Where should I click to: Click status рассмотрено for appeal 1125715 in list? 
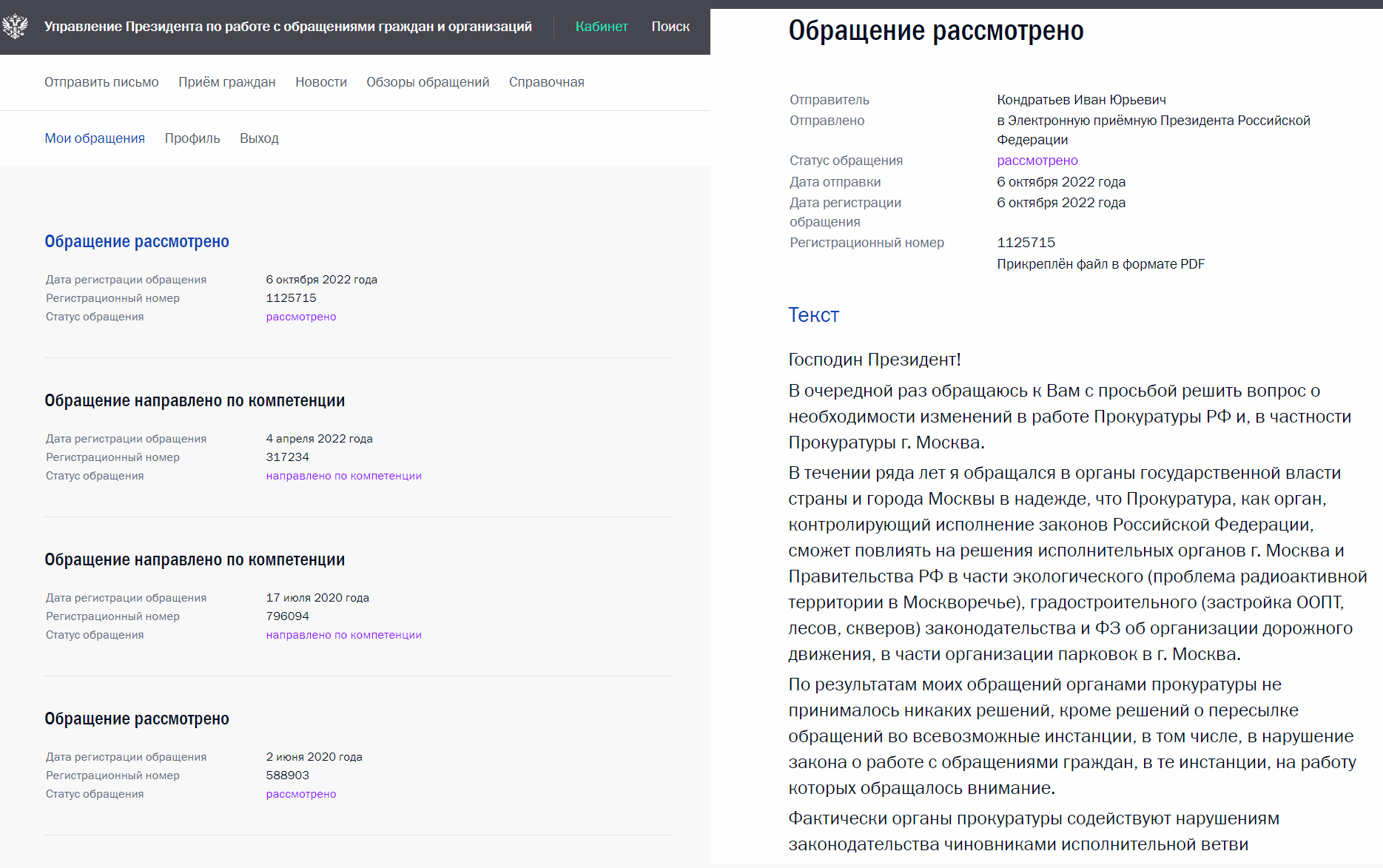pyautogui.click(x=301, y=317)
